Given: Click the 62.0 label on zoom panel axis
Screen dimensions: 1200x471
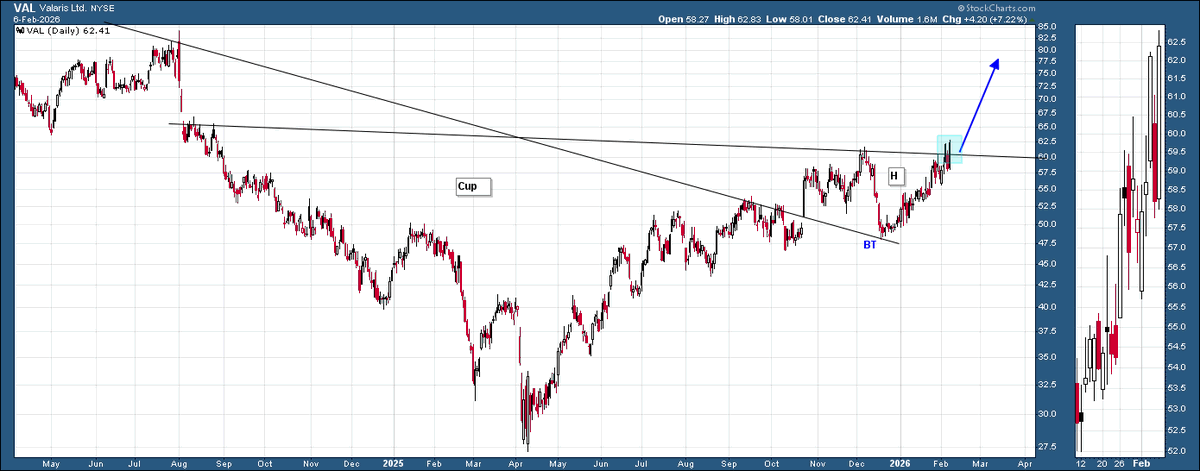Looking at the screenshot, I should pyautogui.click(x=1177, y=60).
